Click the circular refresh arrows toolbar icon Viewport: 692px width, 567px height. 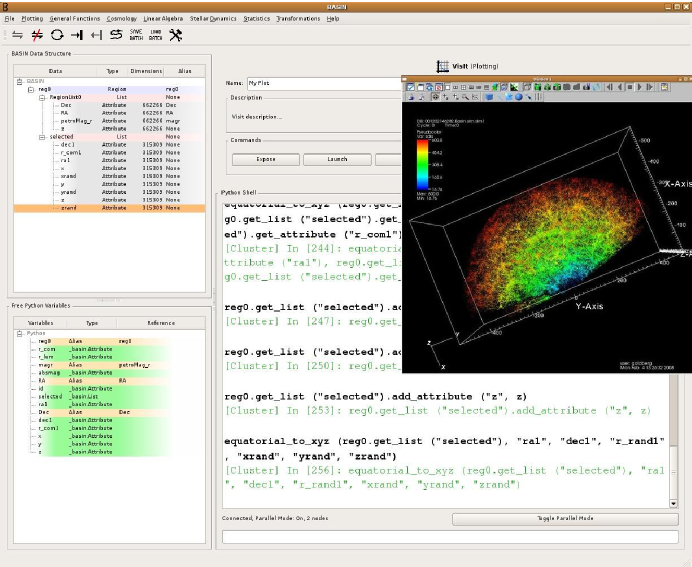click(57, 36)
